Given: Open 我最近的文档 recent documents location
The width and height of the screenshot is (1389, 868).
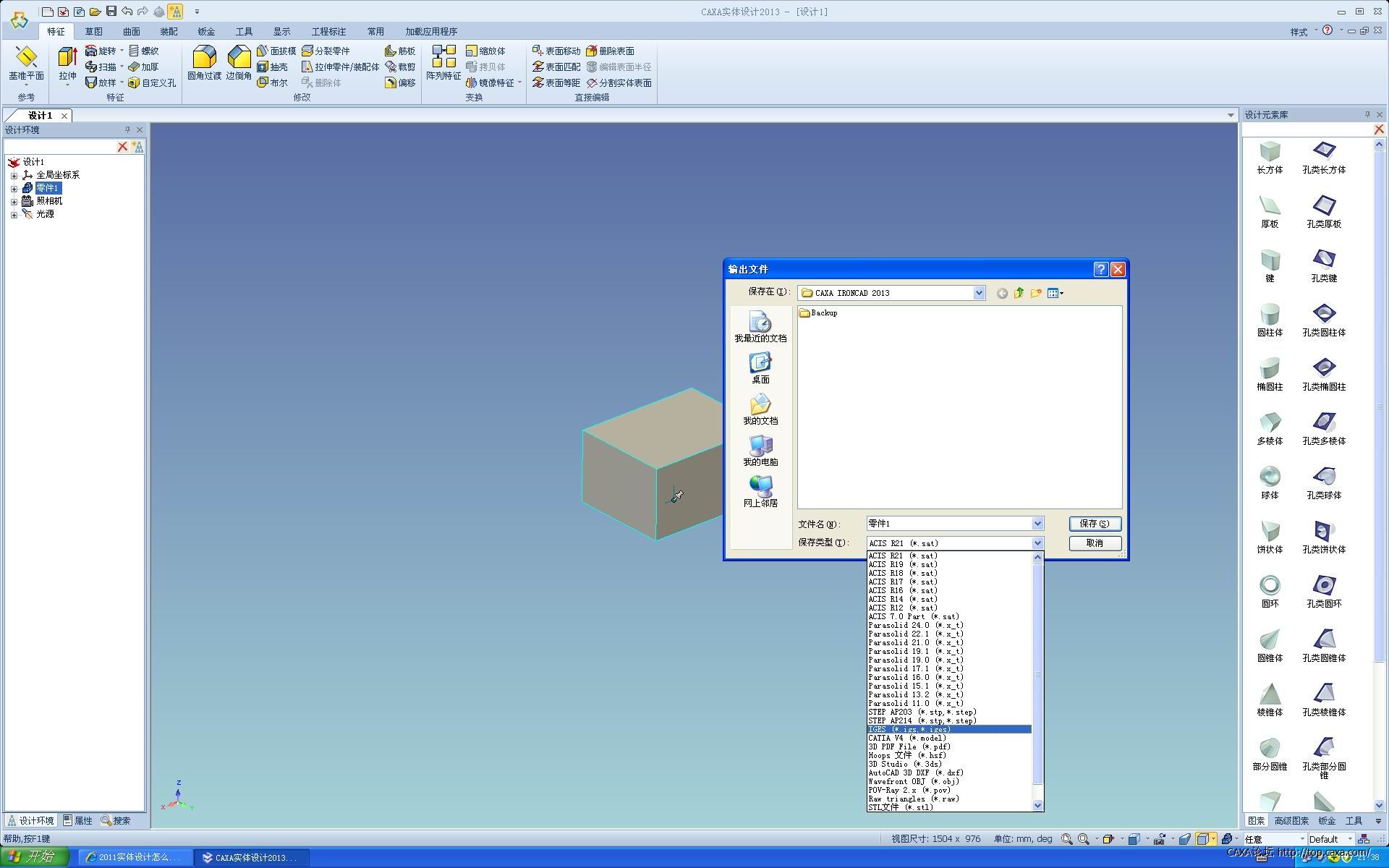Looking at the screenshot, I should click(x=760, y=327).
